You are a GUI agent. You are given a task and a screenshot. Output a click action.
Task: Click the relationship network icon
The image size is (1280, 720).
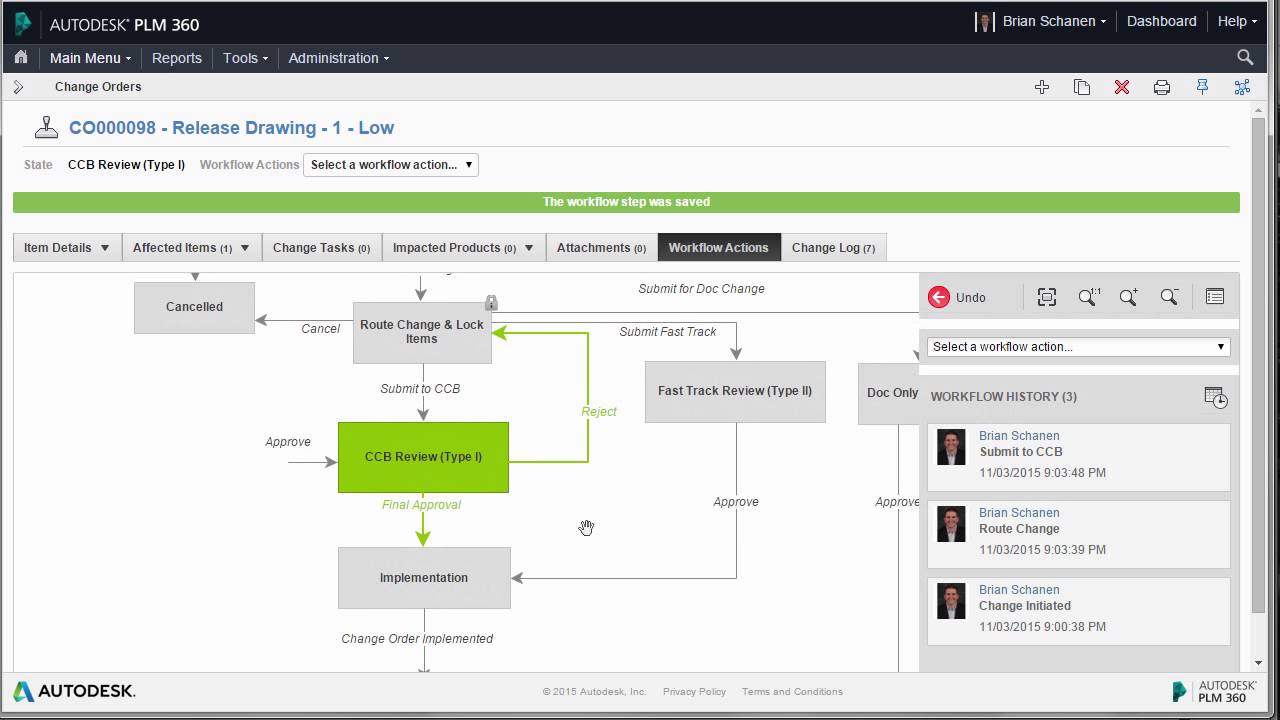coord(1242,87)
